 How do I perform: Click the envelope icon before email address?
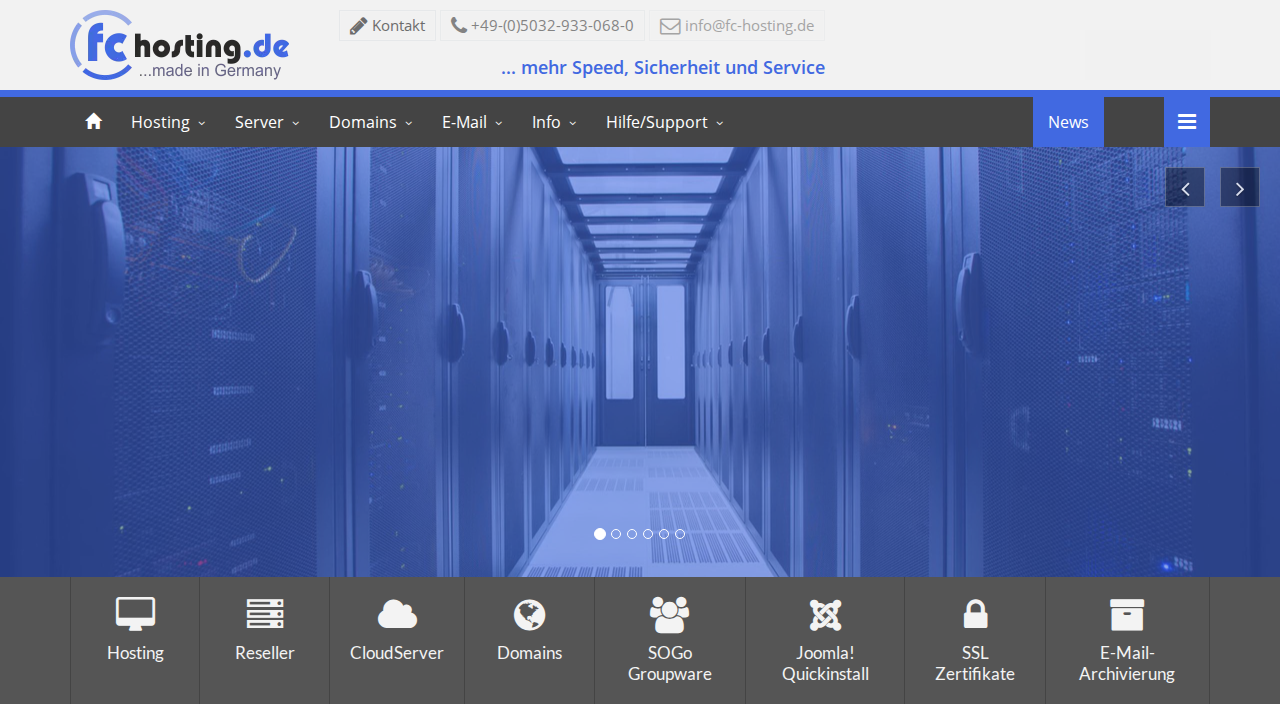pos(670,26)
